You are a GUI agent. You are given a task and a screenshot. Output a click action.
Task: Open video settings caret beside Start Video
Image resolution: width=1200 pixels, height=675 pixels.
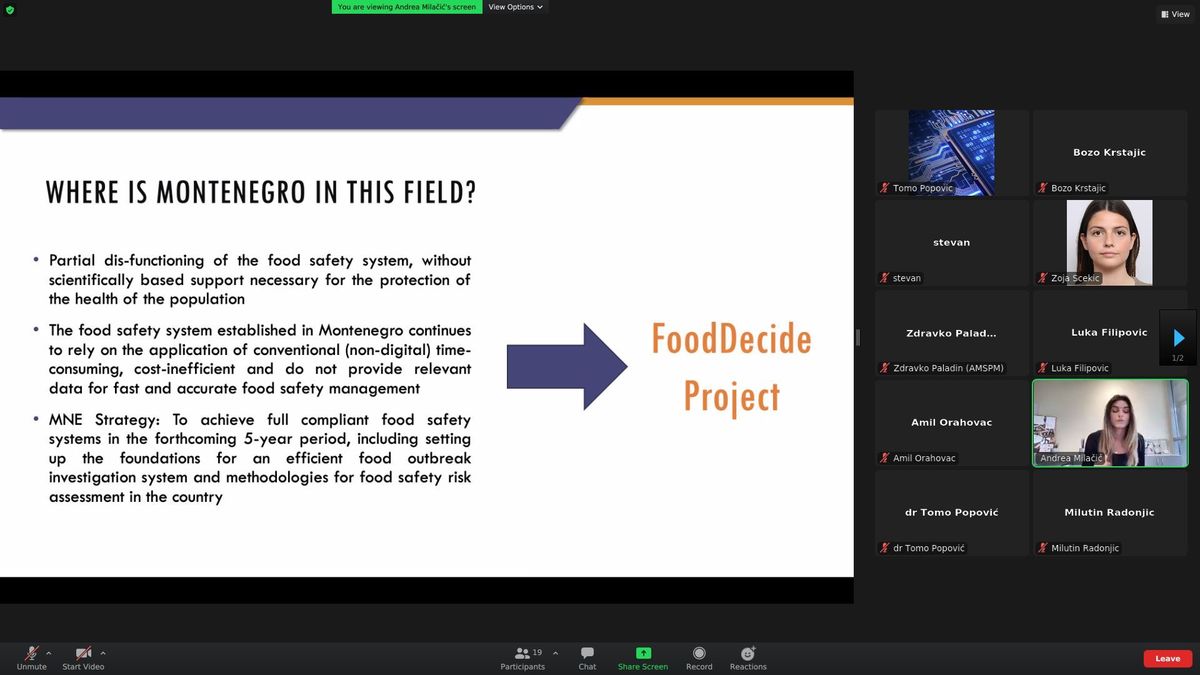click(103, 653)
